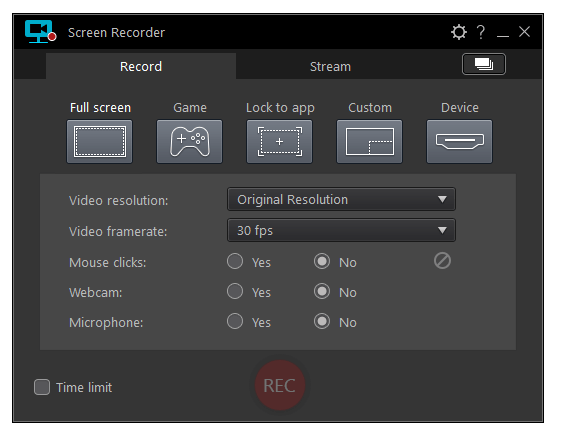Set Microphone to No radio option
This screenshot has height=446, width=565.
point(322,321)
